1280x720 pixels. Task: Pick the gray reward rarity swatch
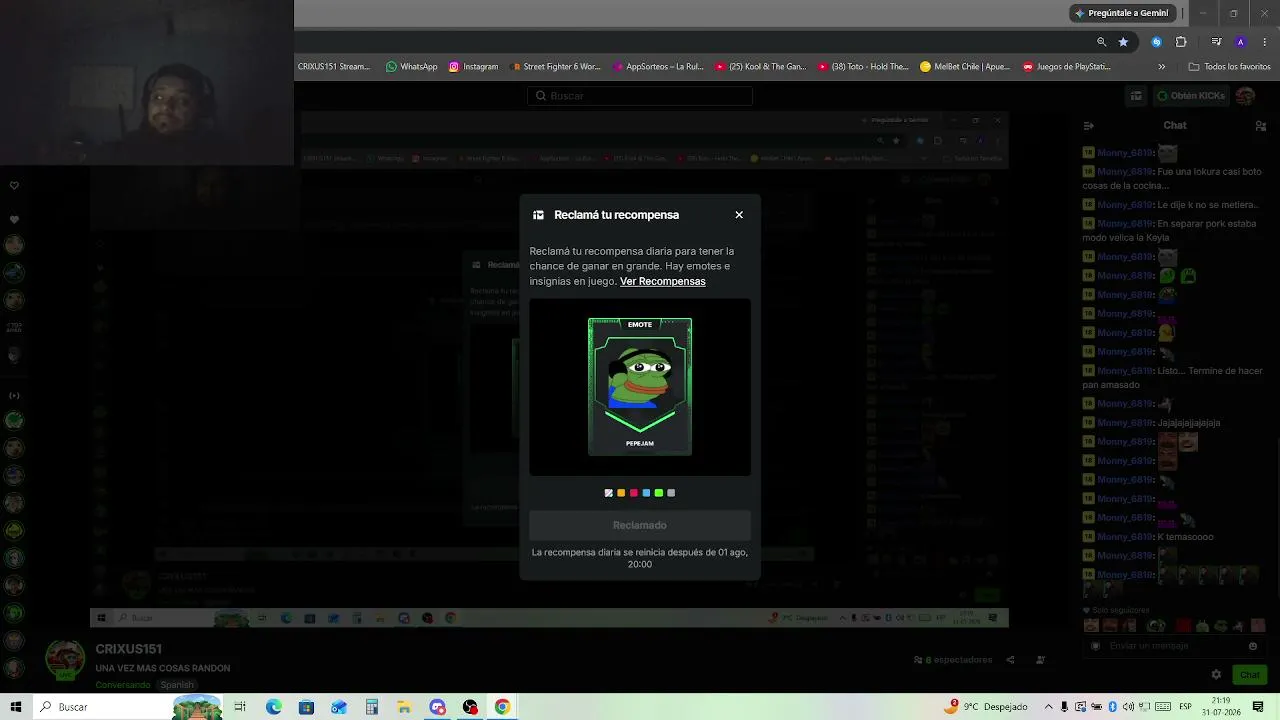click(x=671, y=493)
